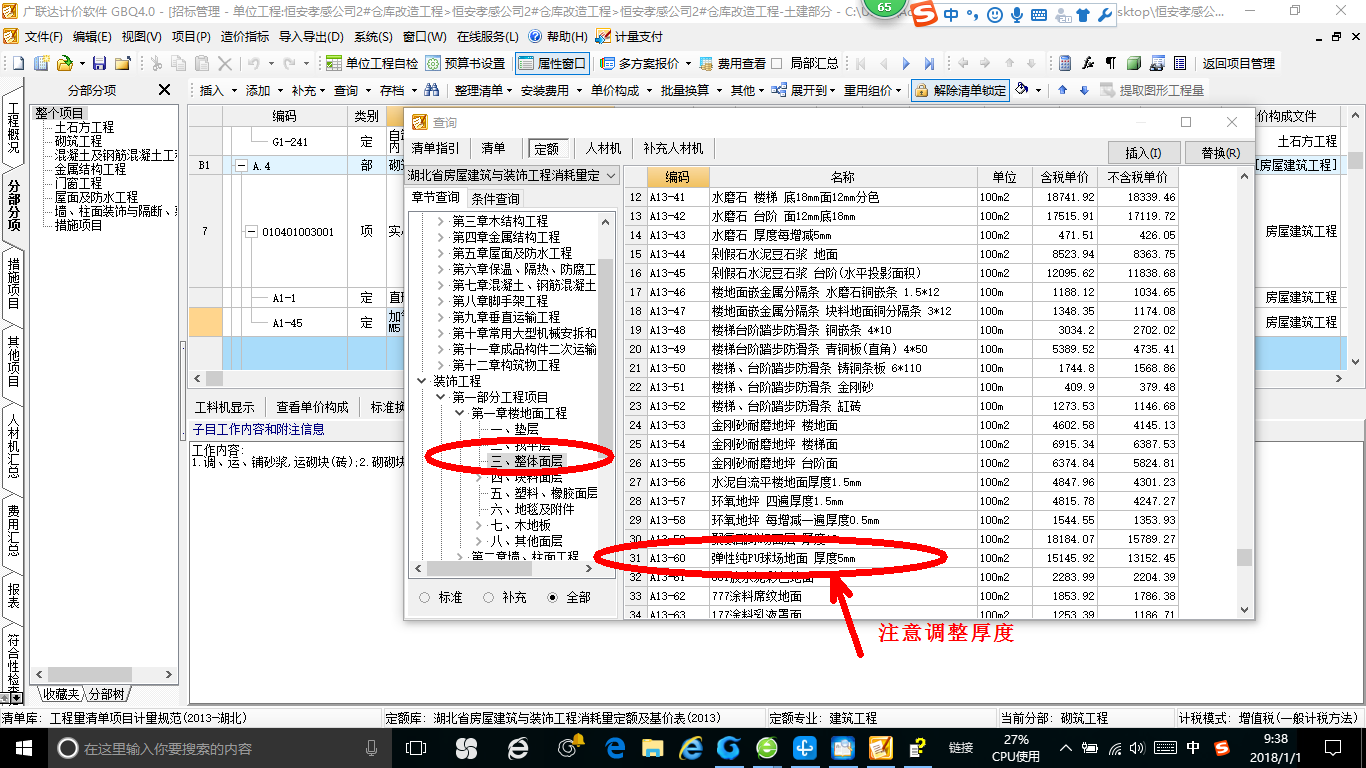1366x768 pixels.
Task: Expand 第三章木结构工程 tree node
Action: click(x=442, y=221)
